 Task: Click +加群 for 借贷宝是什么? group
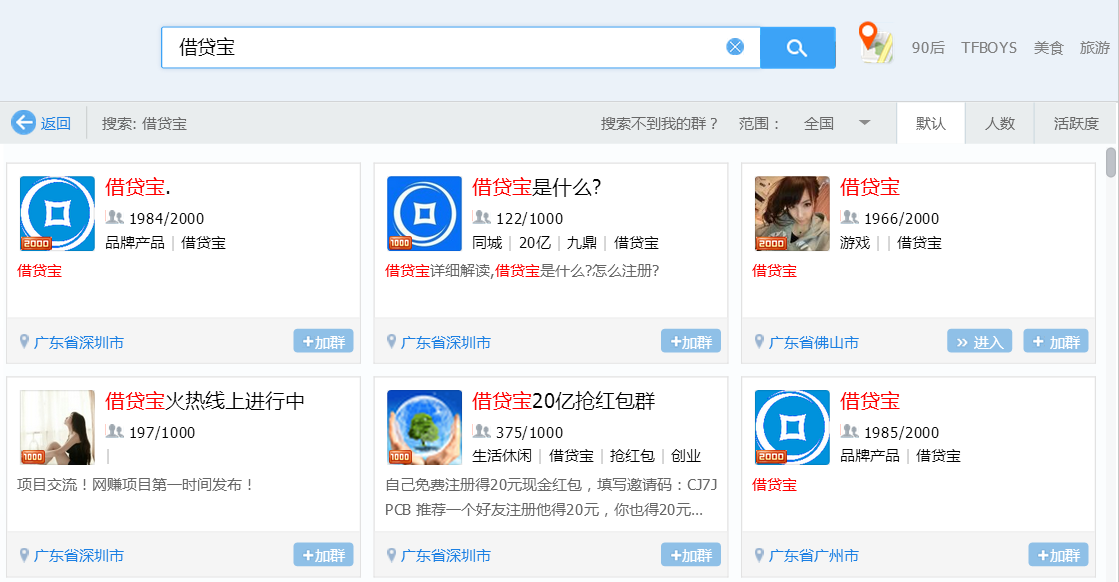[x=691, y=341]
